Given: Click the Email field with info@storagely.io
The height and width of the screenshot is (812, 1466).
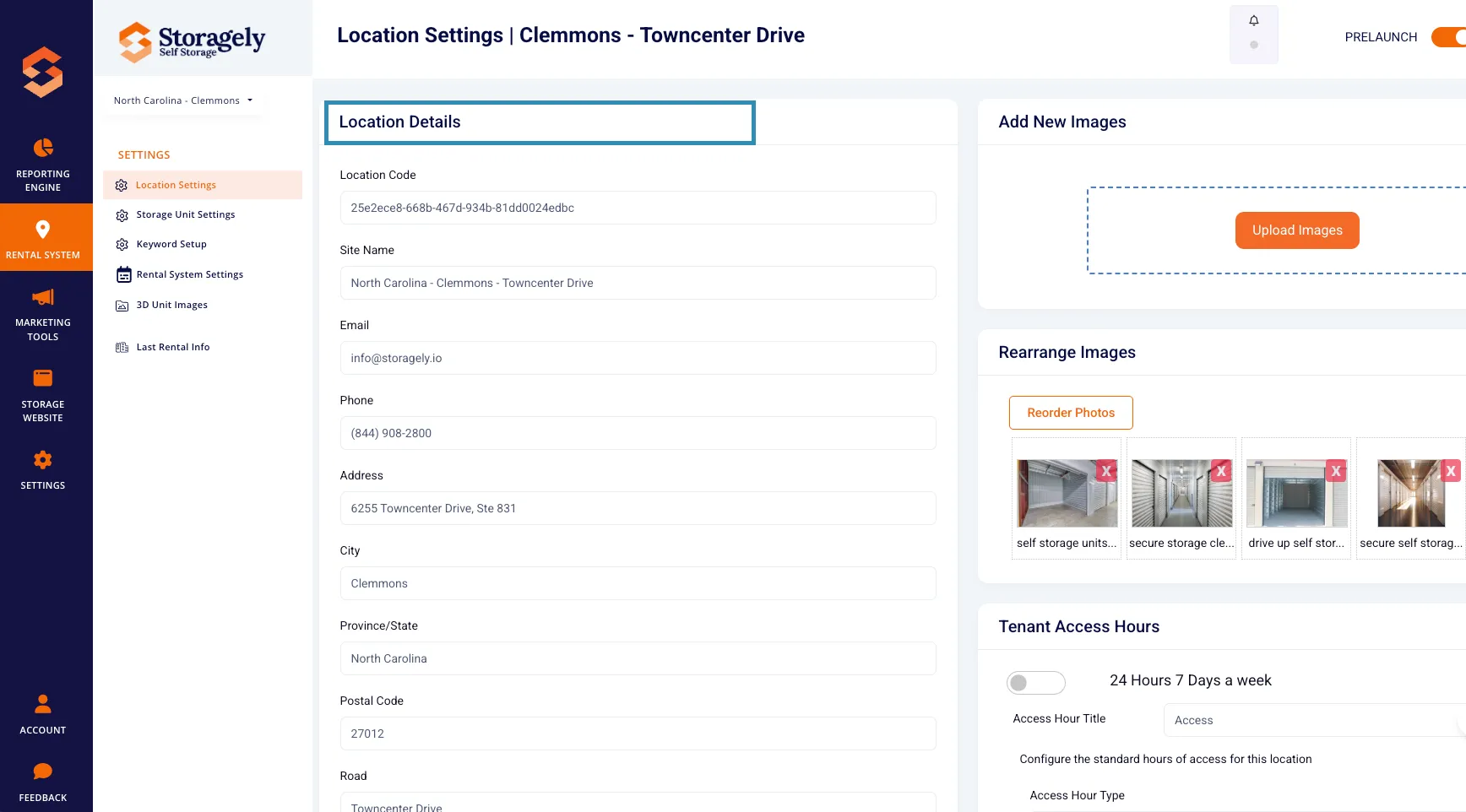Looking at the screenshot, I should [x=638, y=358].
